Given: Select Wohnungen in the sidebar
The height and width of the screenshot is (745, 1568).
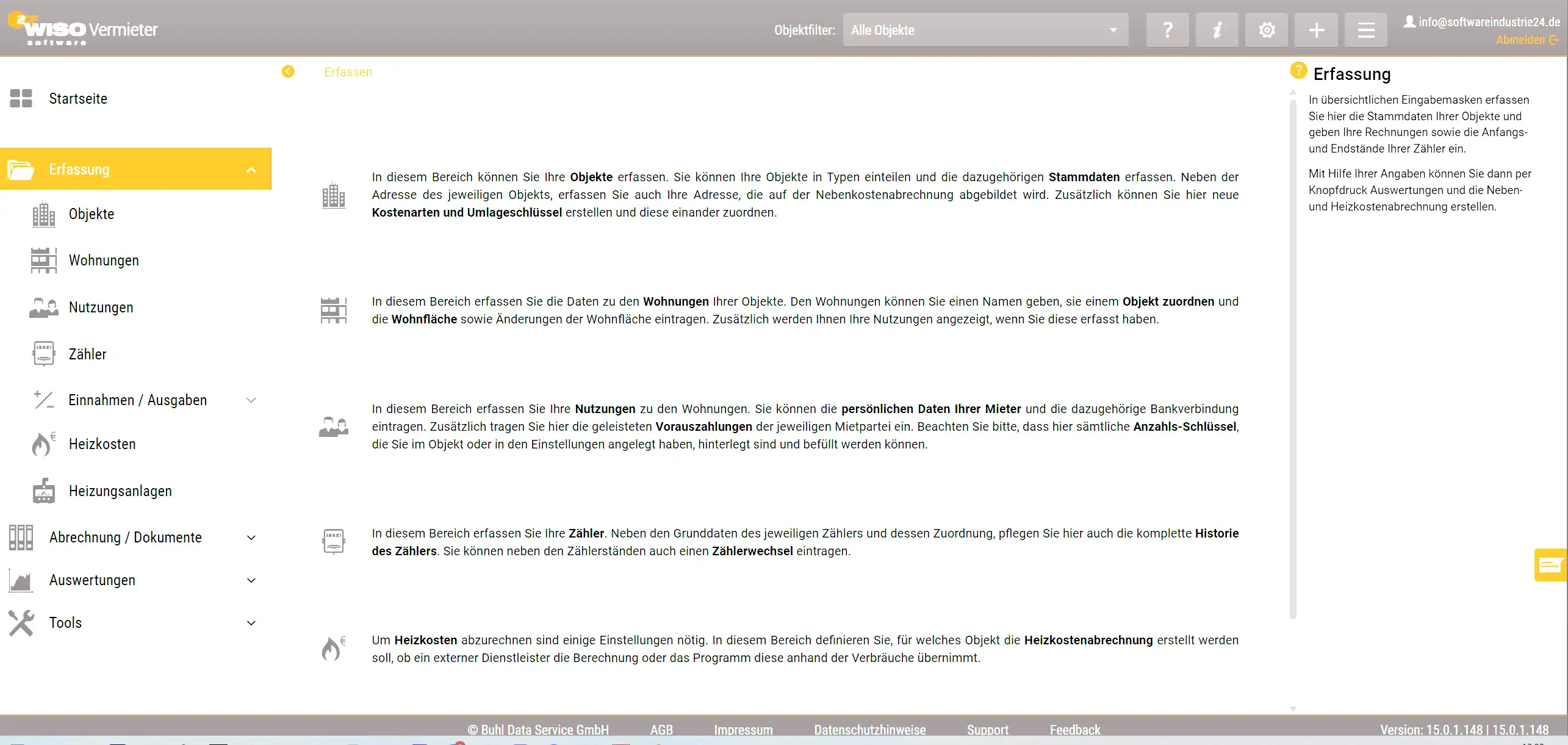Looking at the screenshot, I should [104, 261].
